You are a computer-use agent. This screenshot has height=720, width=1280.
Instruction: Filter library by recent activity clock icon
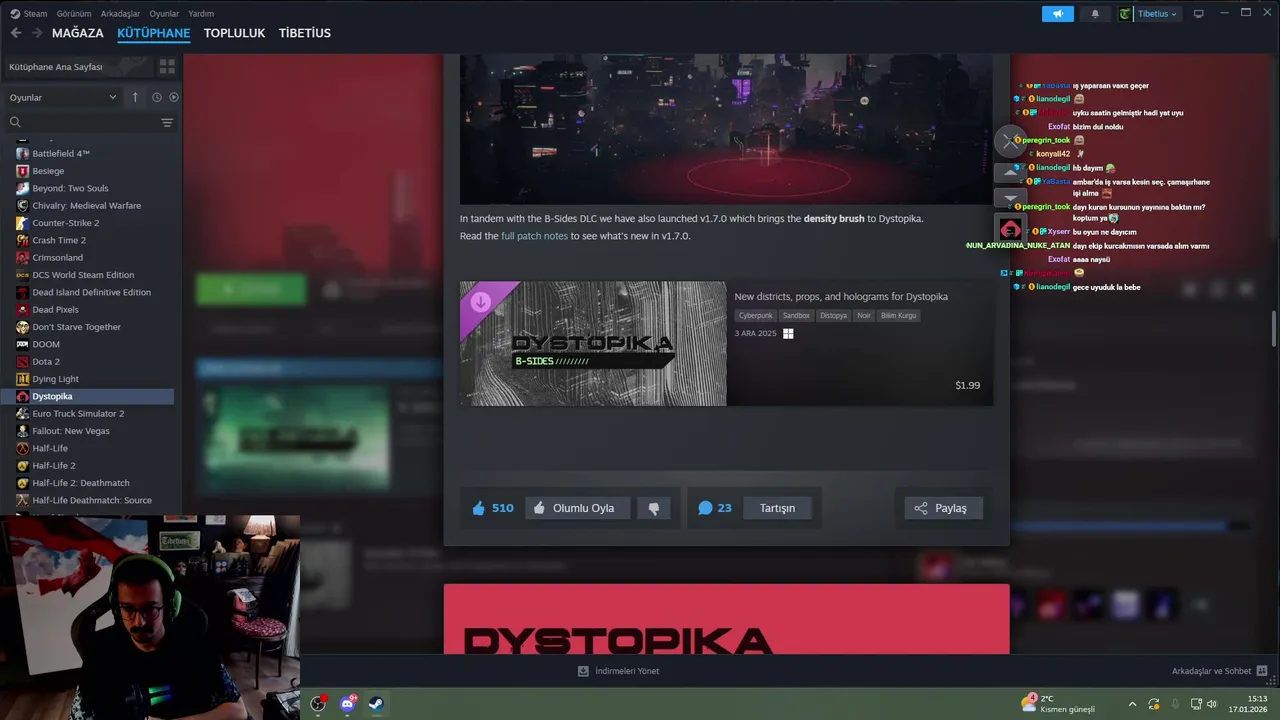click(x=156, y=97)
